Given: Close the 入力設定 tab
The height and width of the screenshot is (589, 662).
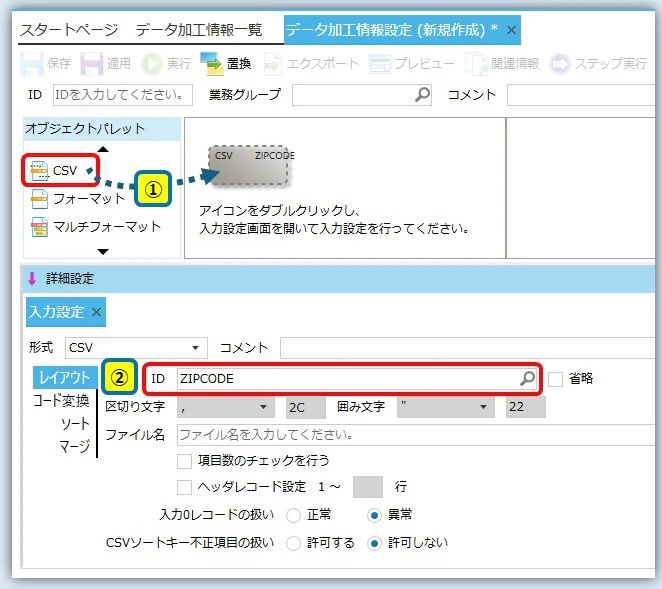Looking at the screenshot, I should click(x=96, y=312).
